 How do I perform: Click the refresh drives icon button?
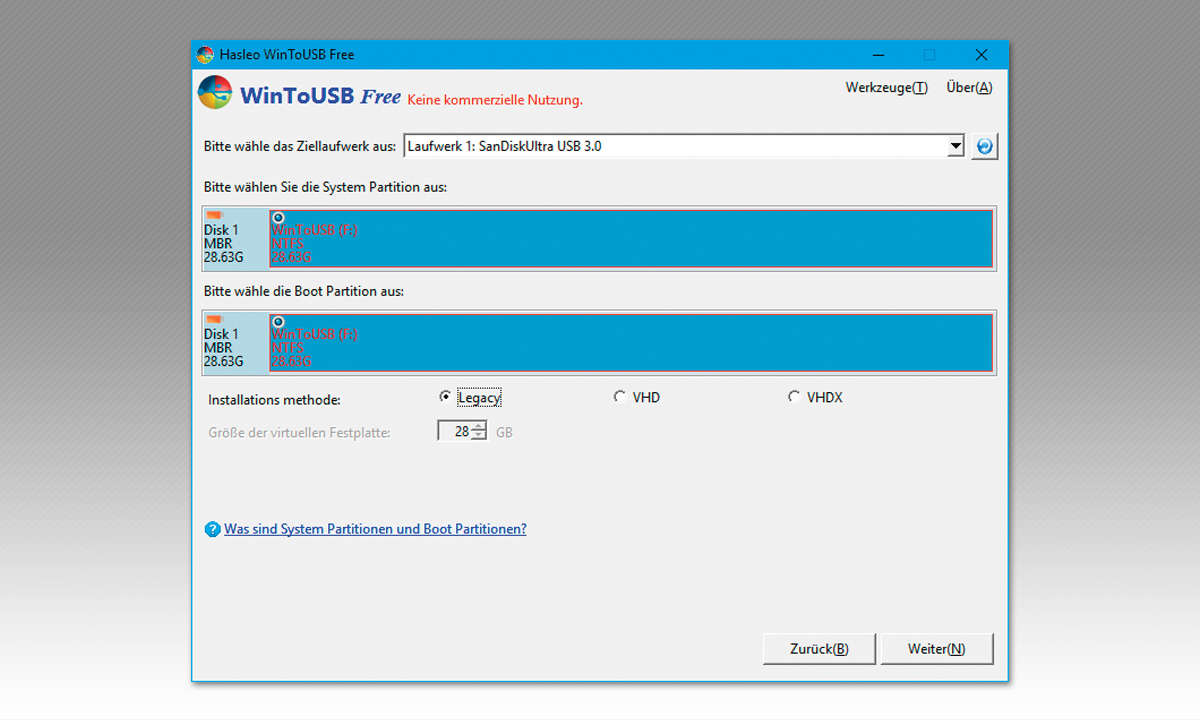(985, 147)
